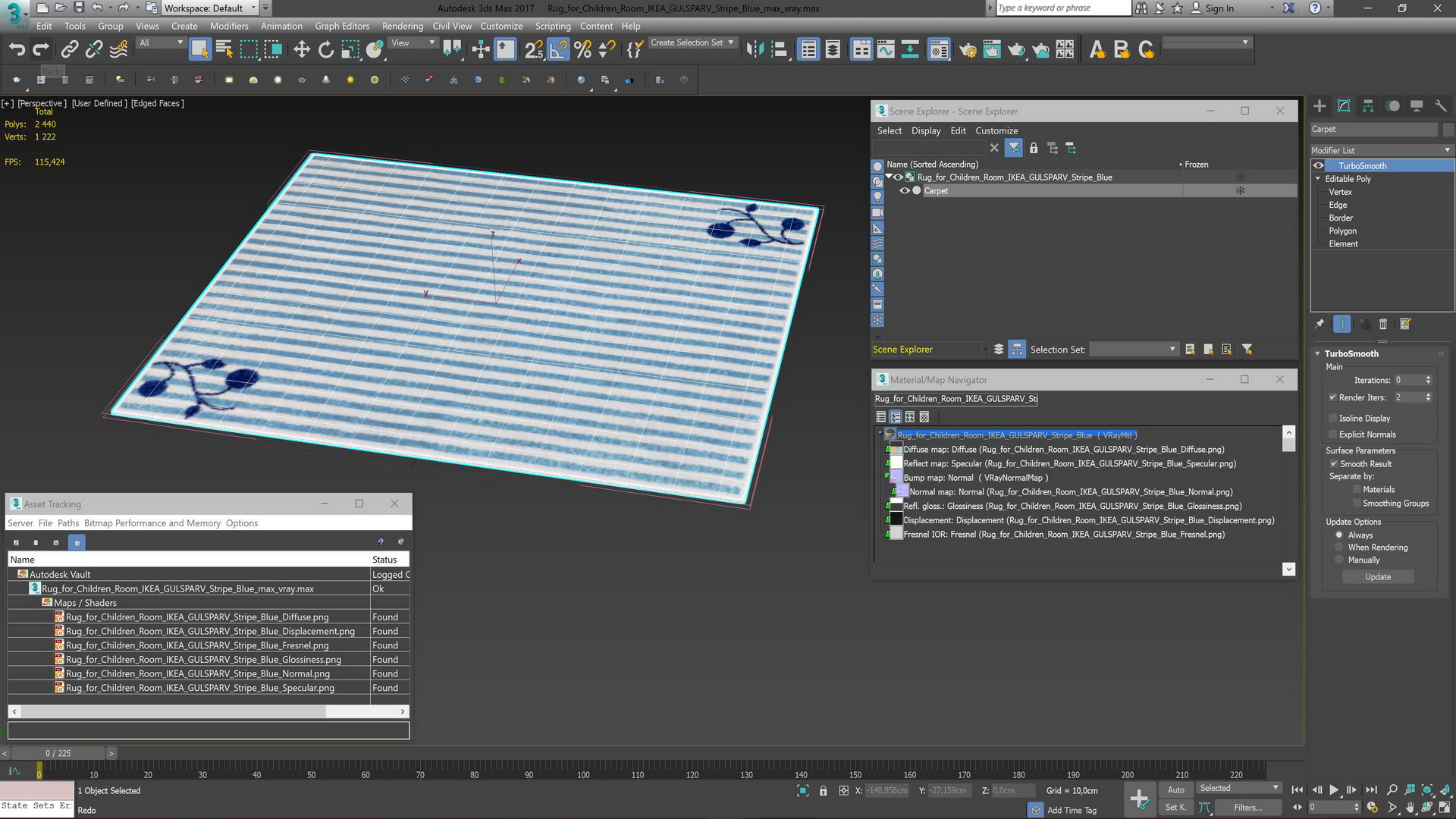Enable the Isoline Display checkbox

(1332, 419)
